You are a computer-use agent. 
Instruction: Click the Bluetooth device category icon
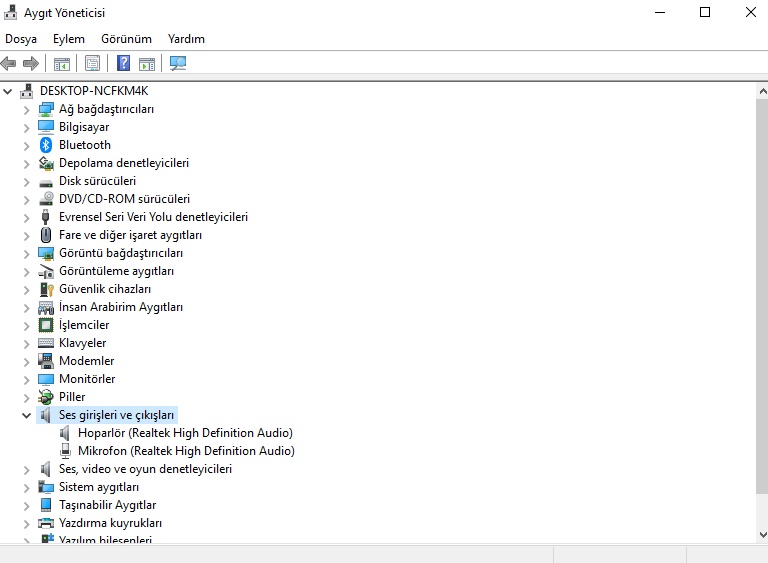pos(46,145)
